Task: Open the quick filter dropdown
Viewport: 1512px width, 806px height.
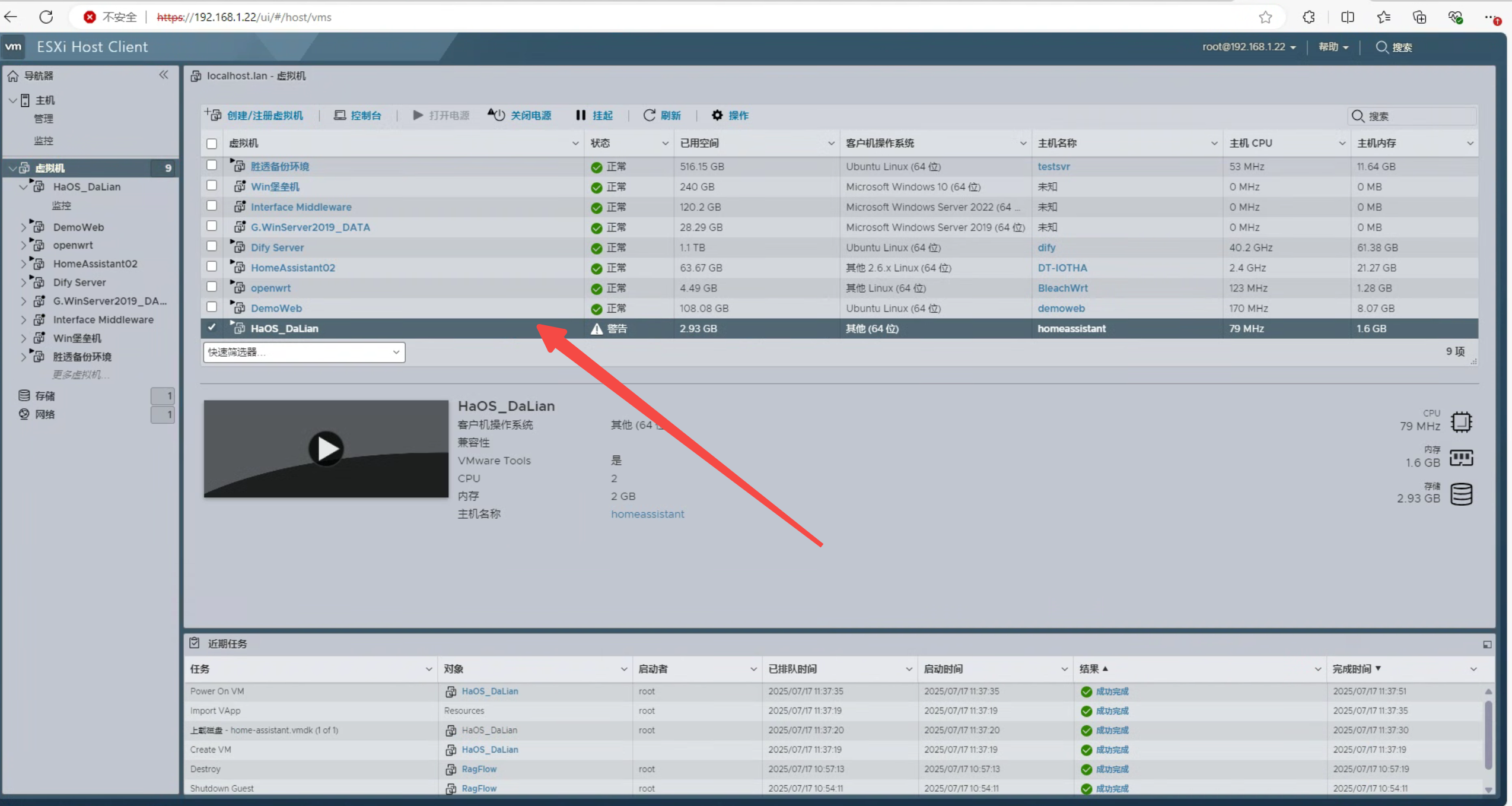Action: 304,352
